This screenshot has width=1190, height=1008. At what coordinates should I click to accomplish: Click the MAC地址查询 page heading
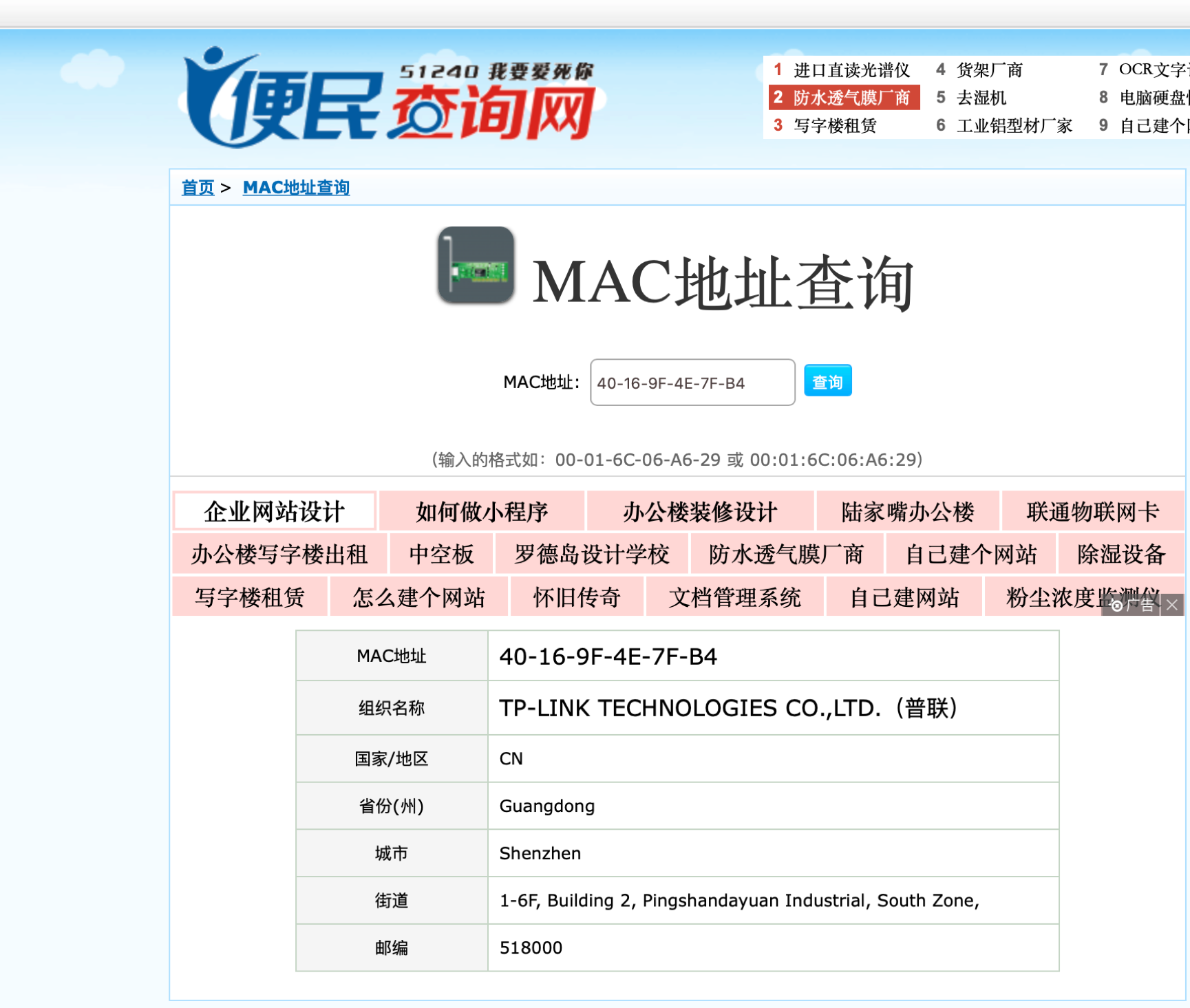(723, 283)
